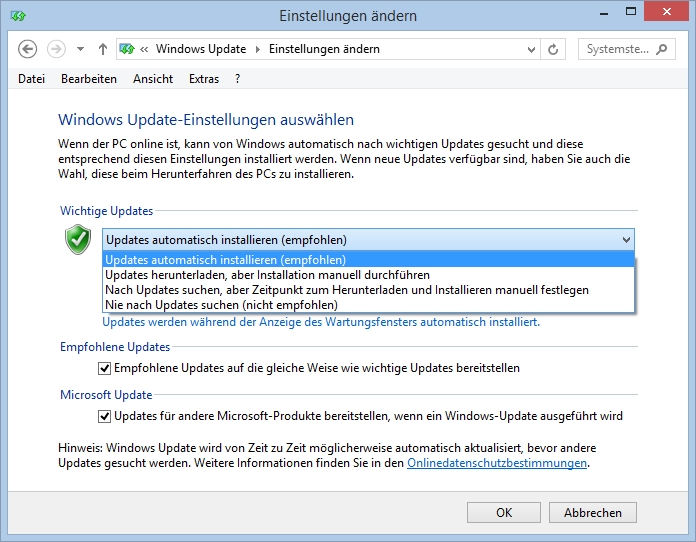Select Updates herunterladen, aber Installation manuell durchführen
The height and width of the screenshot is (542, 696).
coord(368,275)
